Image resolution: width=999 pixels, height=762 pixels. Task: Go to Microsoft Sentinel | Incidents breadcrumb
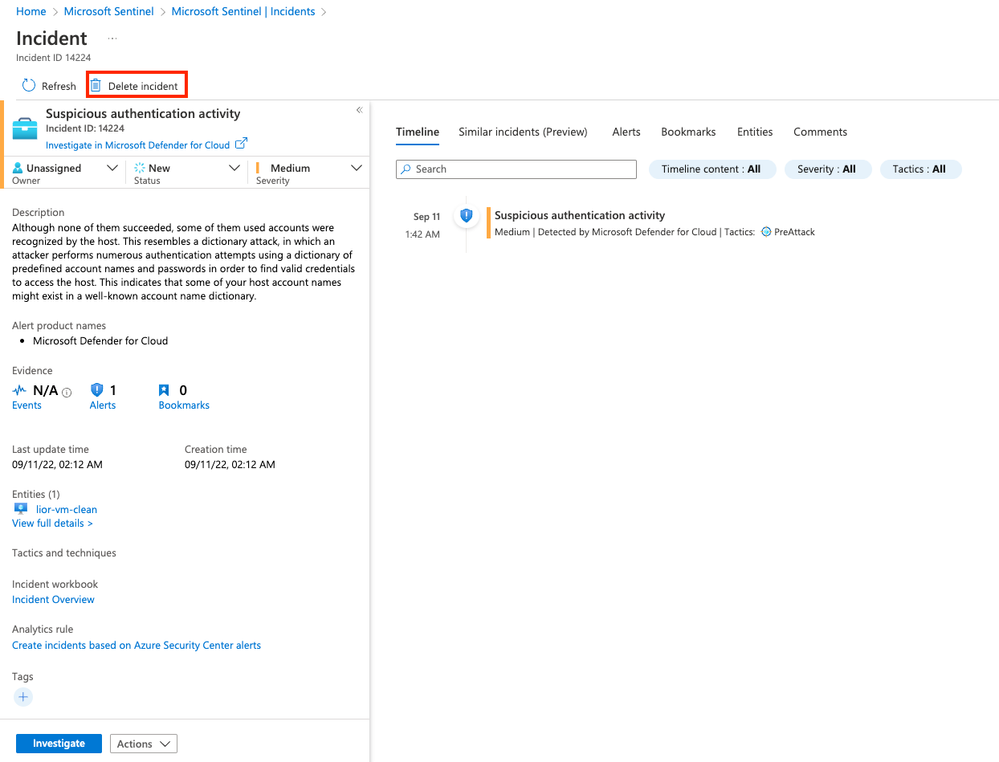click(243, 11)
